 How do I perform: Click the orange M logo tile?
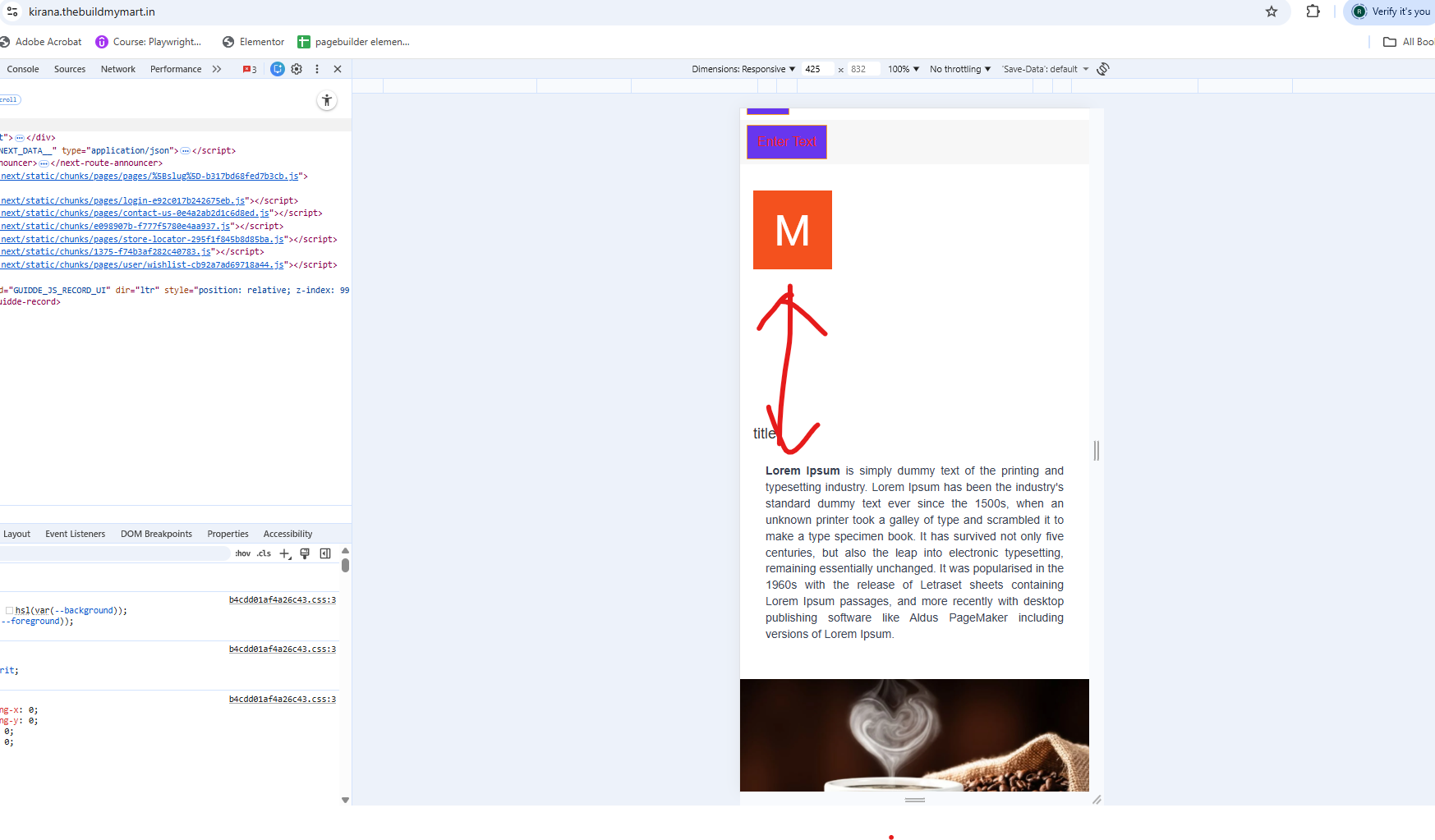tap(793, 230)
